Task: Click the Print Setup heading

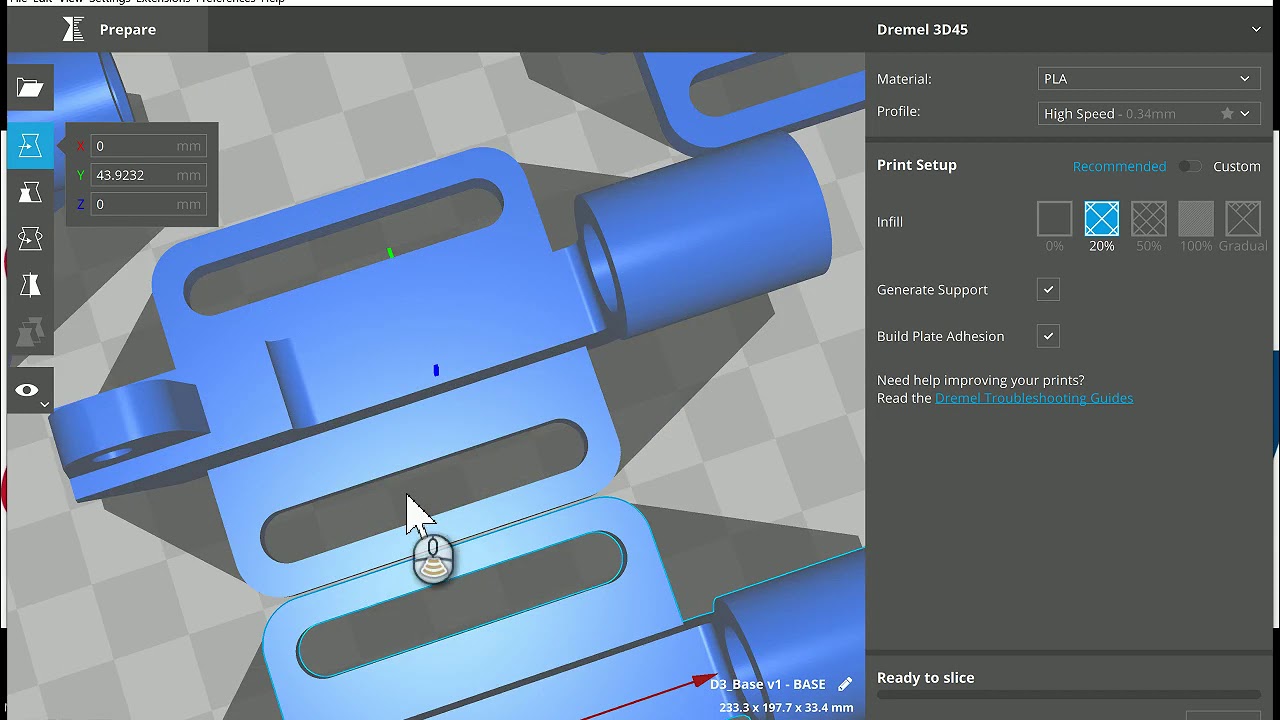Action: click(x=917, y=165)
